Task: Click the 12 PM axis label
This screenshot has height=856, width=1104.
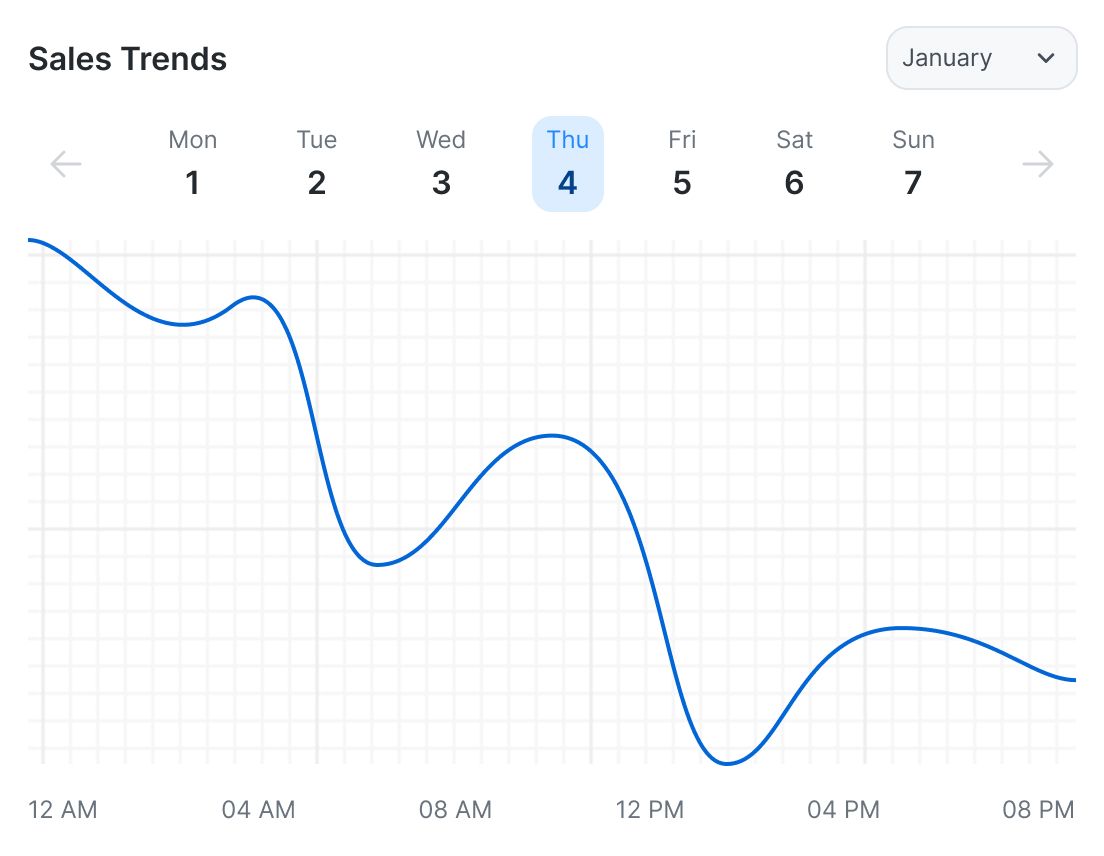Action: tap(650, 809)
